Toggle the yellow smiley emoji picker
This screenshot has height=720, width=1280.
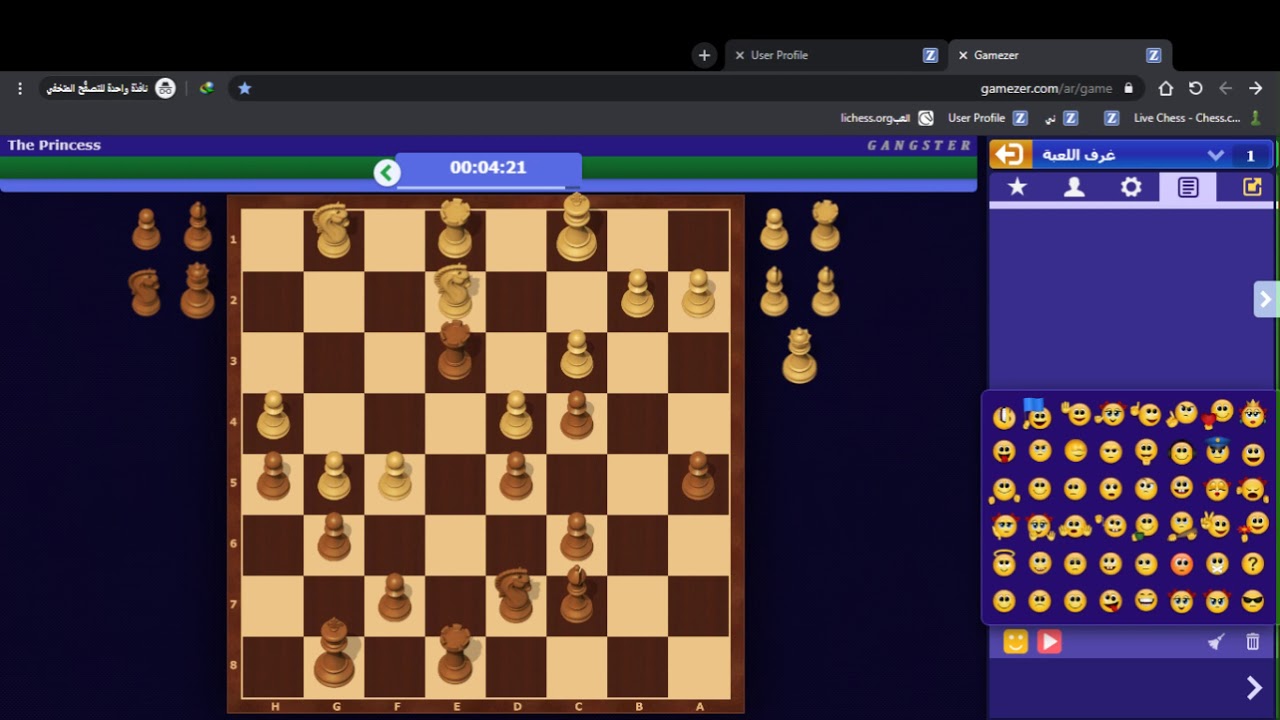point(1015,642)
